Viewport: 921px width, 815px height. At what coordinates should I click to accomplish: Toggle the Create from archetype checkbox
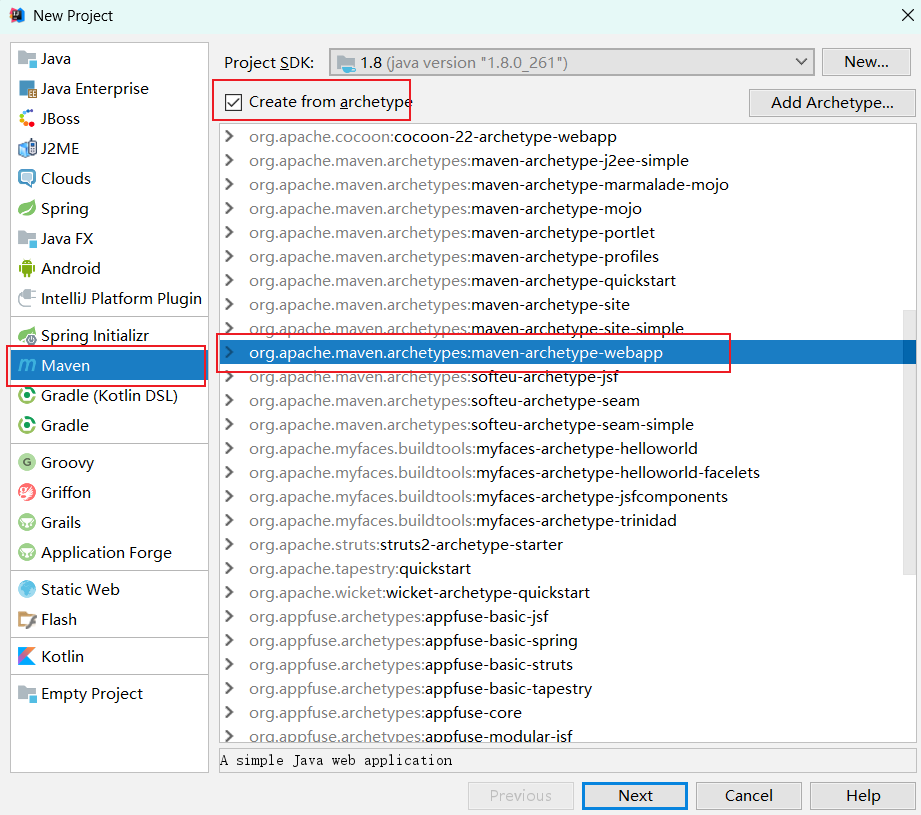pos(233,102)
